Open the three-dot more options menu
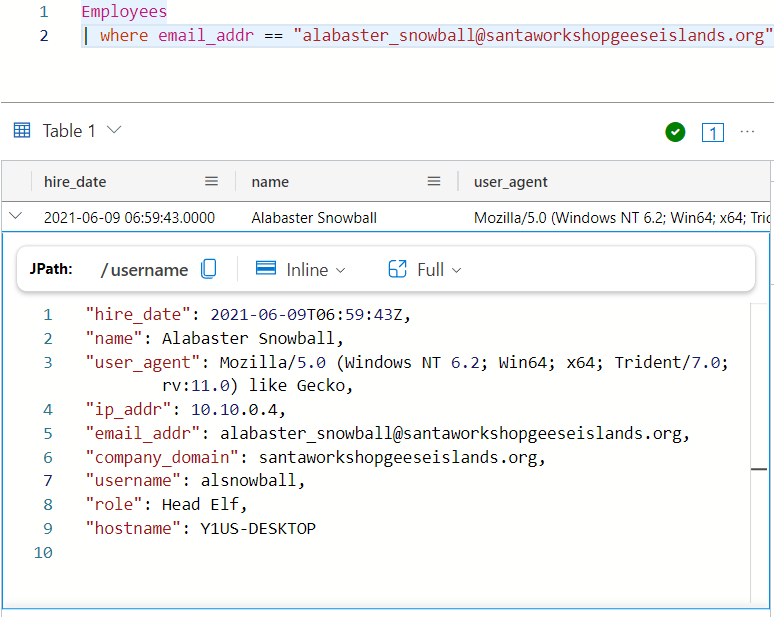Viewport: 774px width, 617px height. pyautogui.click(x=747, y=132)
